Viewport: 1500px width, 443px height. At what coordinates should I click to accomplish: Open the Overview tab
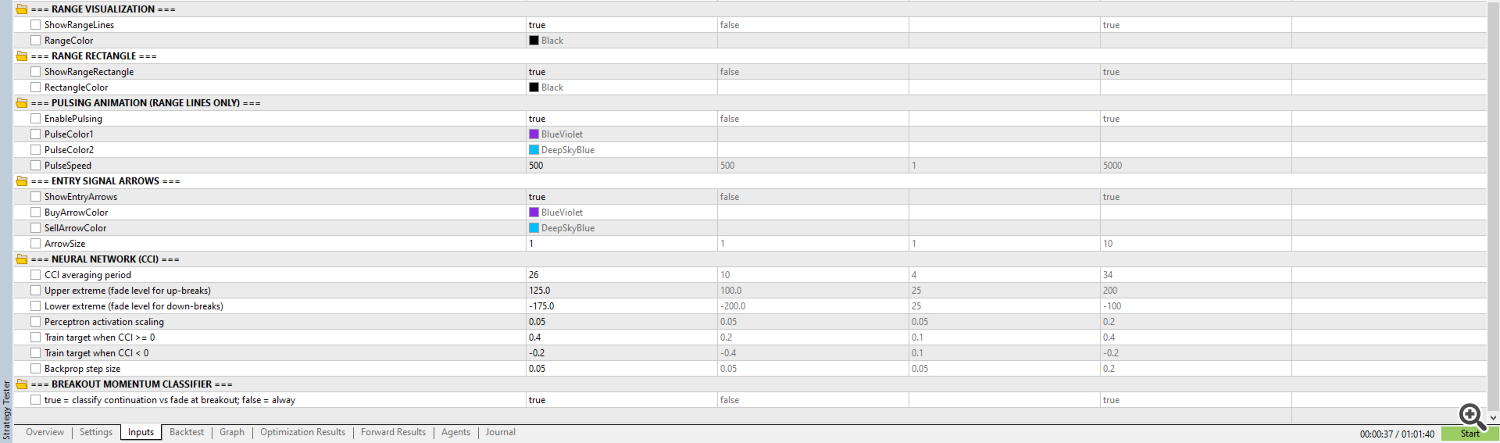[45, 432]
